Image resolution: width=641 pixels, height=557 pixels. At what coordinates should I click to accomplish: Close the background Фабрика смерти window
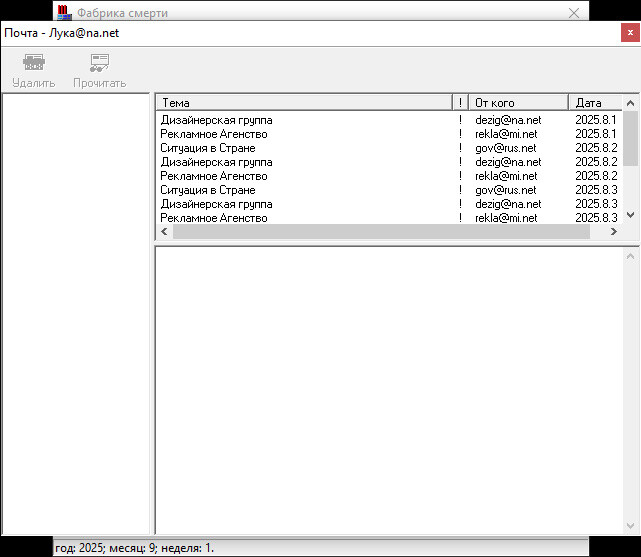click(x=574, y=13)
